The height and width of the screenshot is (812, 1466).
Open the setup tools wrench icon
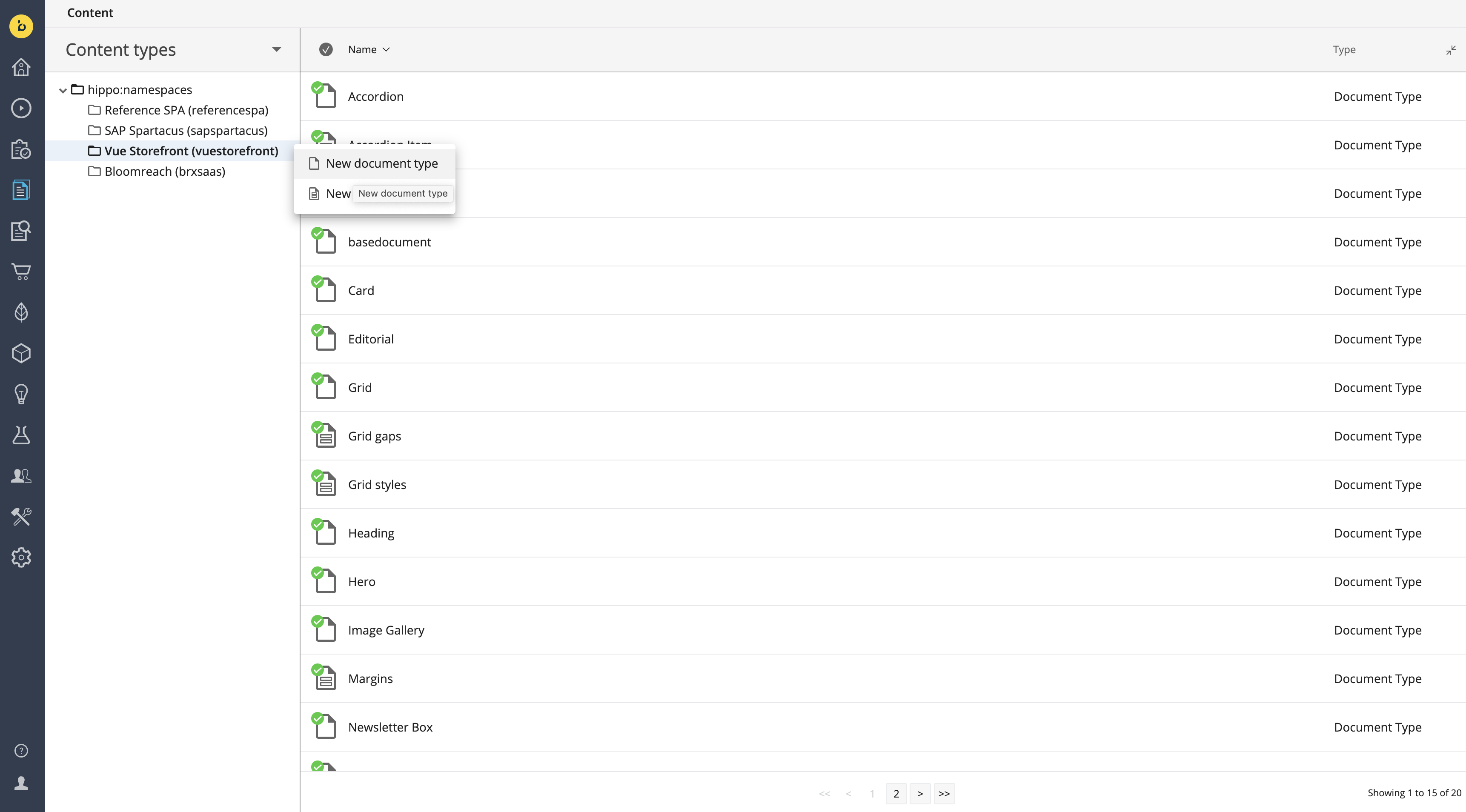21,516
